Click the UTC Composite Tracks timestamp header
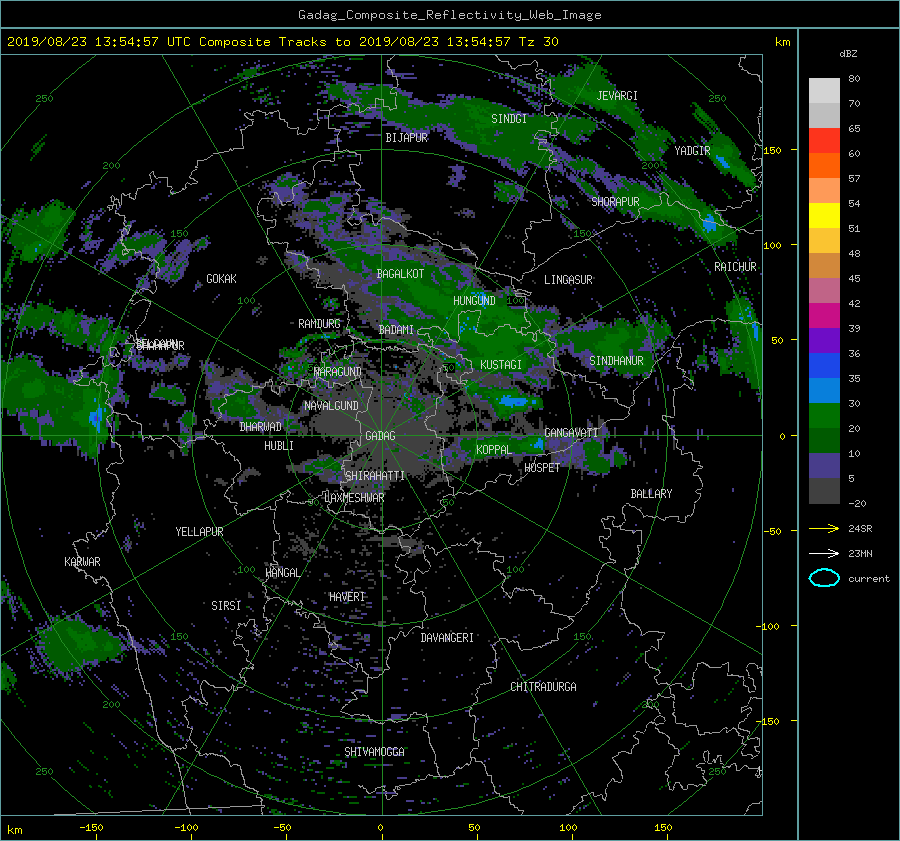 tap(282, 41)
